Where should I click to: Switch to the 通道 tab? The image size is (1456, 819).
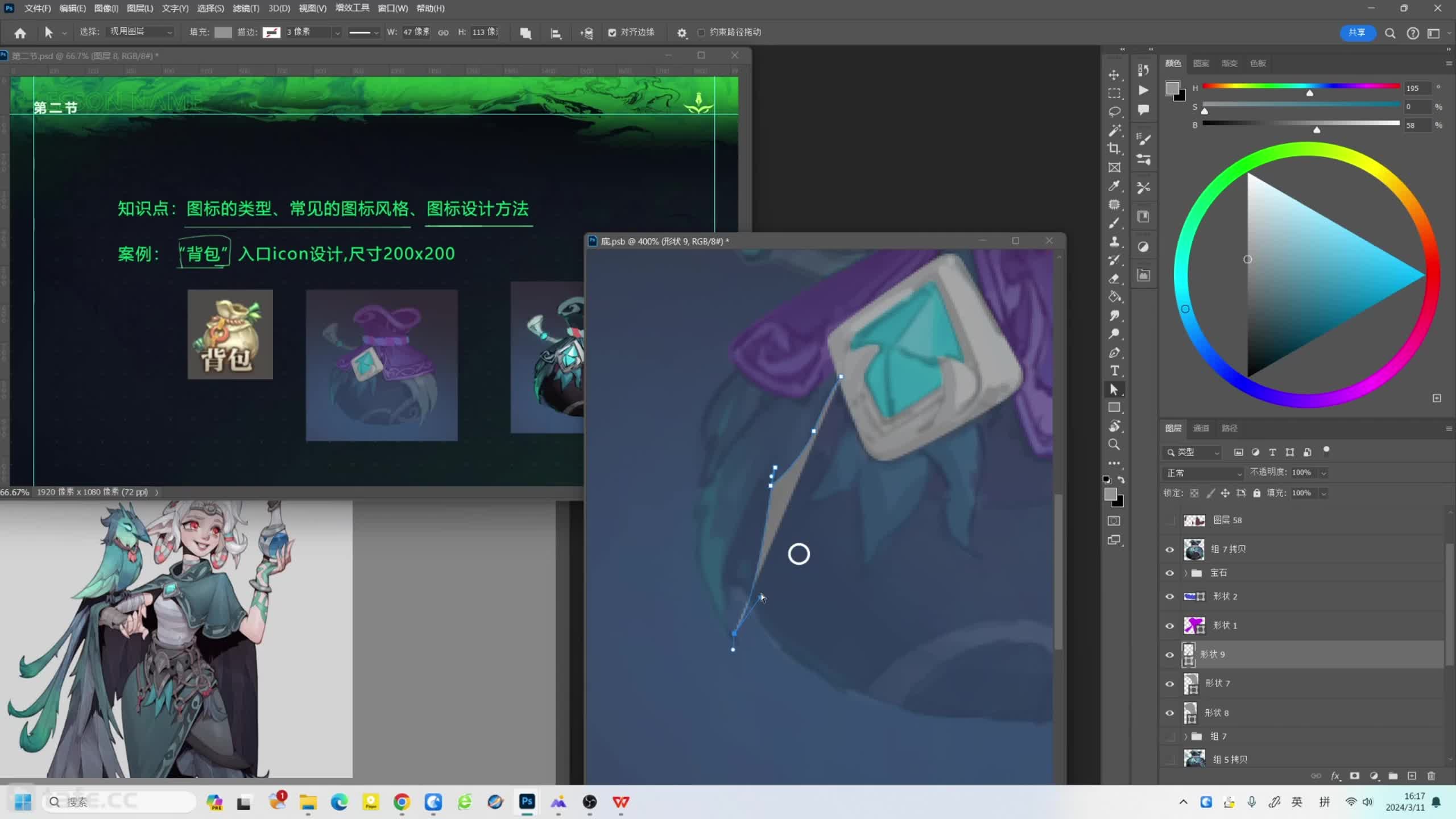(x=1201, y=428)
